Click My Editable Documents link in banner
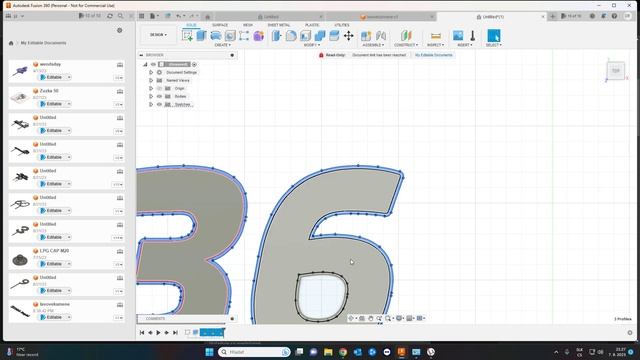Screen dimensions: 640x360 coord(433,55)
